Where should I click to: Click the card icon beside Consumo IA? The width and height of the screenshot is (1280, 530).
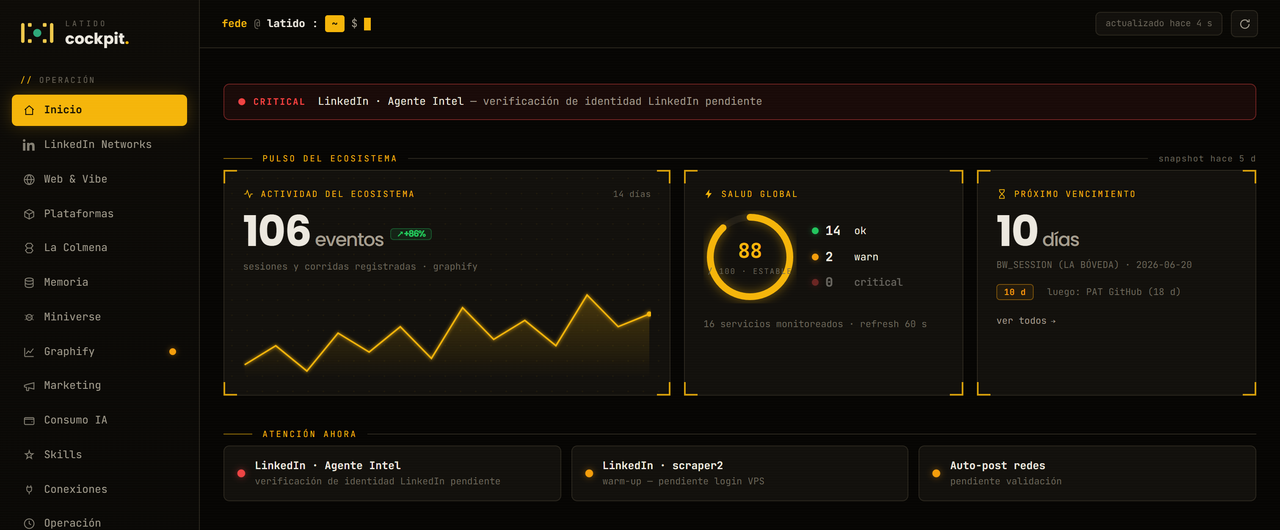29,421
